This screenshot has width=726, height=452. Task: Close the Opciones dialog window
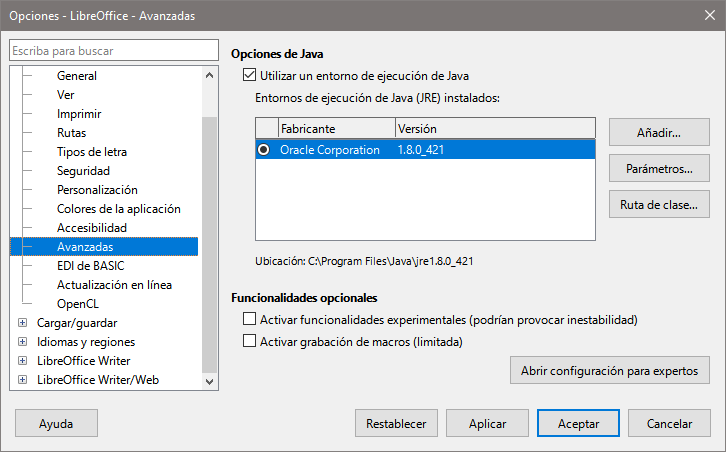[x=709, y=15]
